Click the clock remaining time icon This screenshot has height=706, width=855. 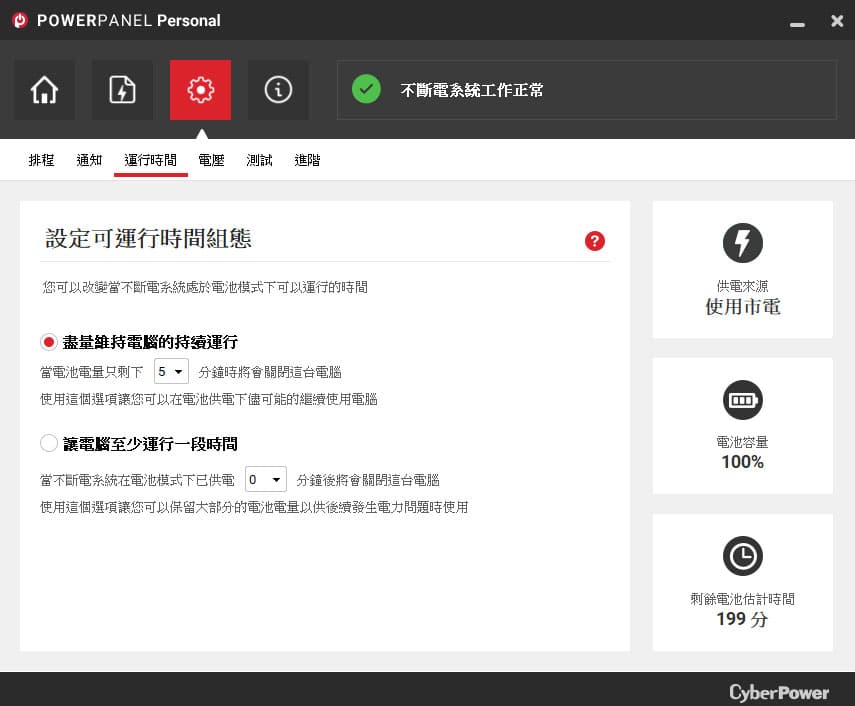(742, 556)
